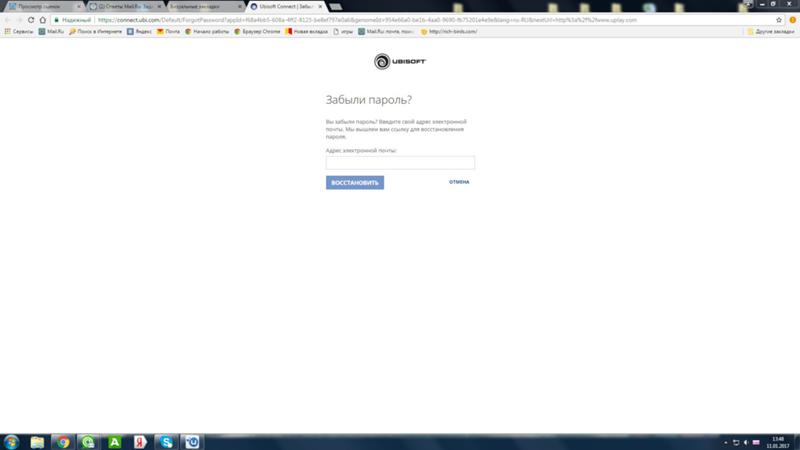Open Chrome menu via orange alert icon

(x=792, y=20)
